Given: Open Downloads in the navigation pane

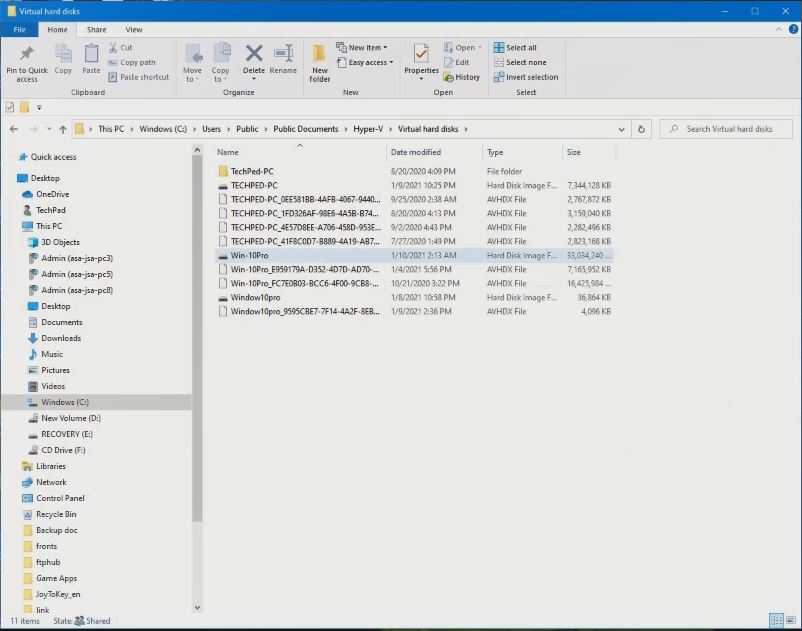Looking at the screenshot, I should (x=61, y=338).
